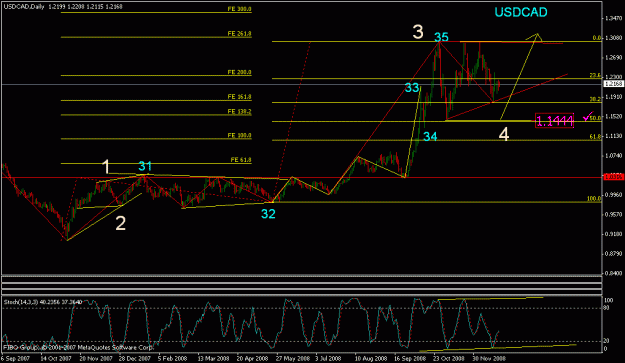Click the 23 Oct 2008 date label
The image size is (625, 363).
tap(449, 358)
